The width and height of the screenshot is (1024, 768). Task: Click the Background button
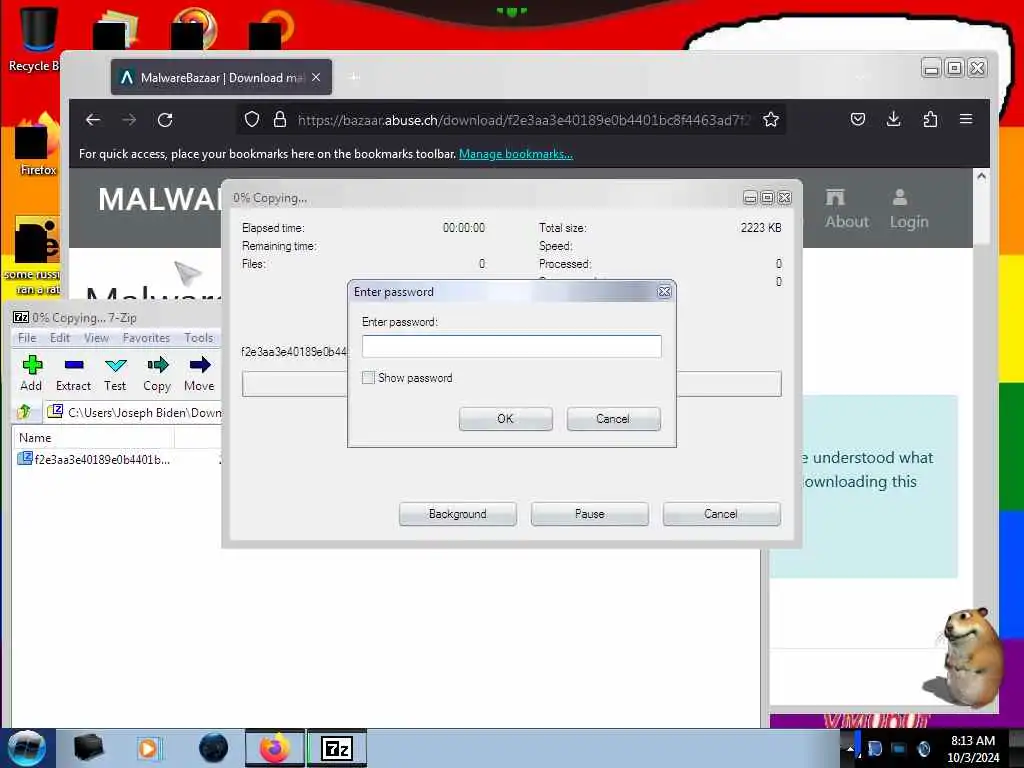click(x=458, y=514)
